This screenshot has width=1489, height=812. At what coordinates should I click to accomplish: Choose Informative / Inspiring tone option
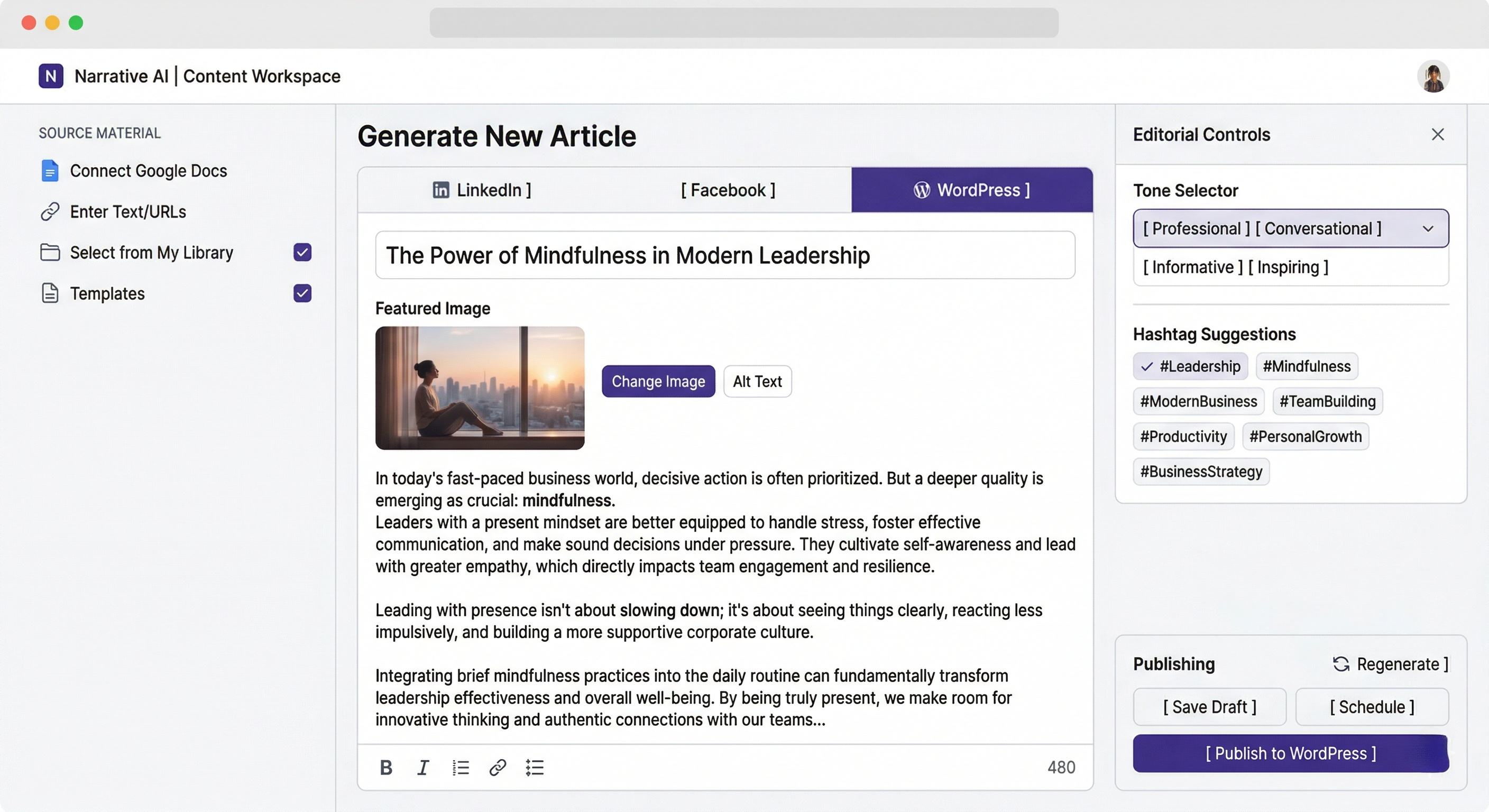point(1235,267)
